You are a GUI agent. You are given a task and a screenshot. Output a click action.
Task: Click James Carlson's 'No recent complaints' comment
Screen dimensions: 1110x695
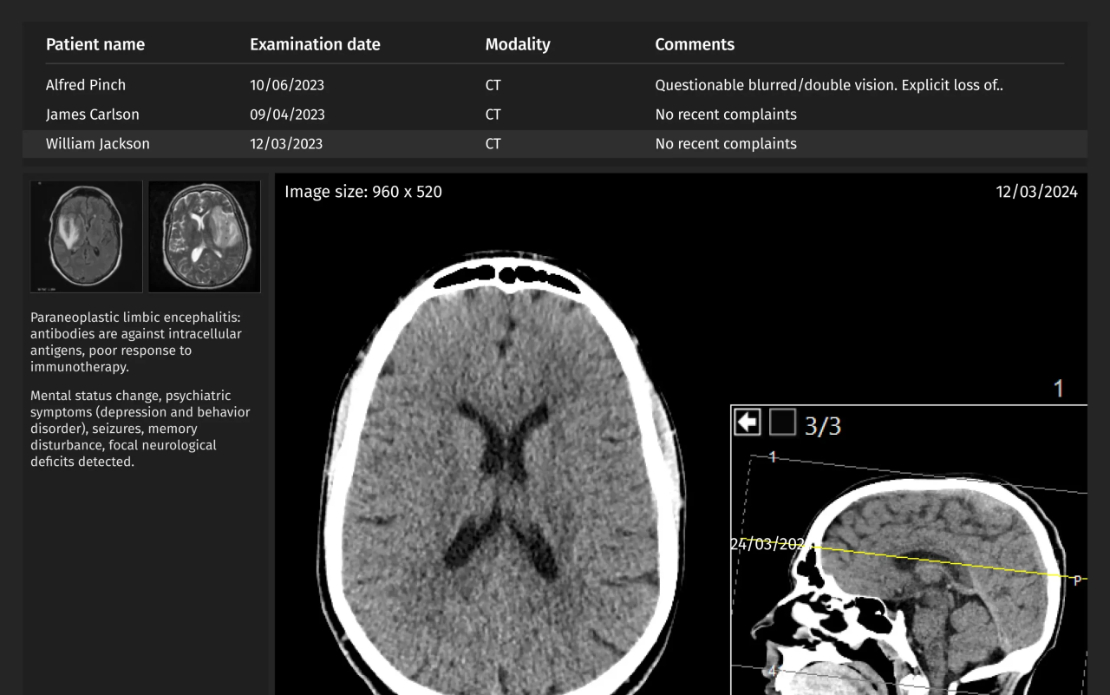coord(726,115)
